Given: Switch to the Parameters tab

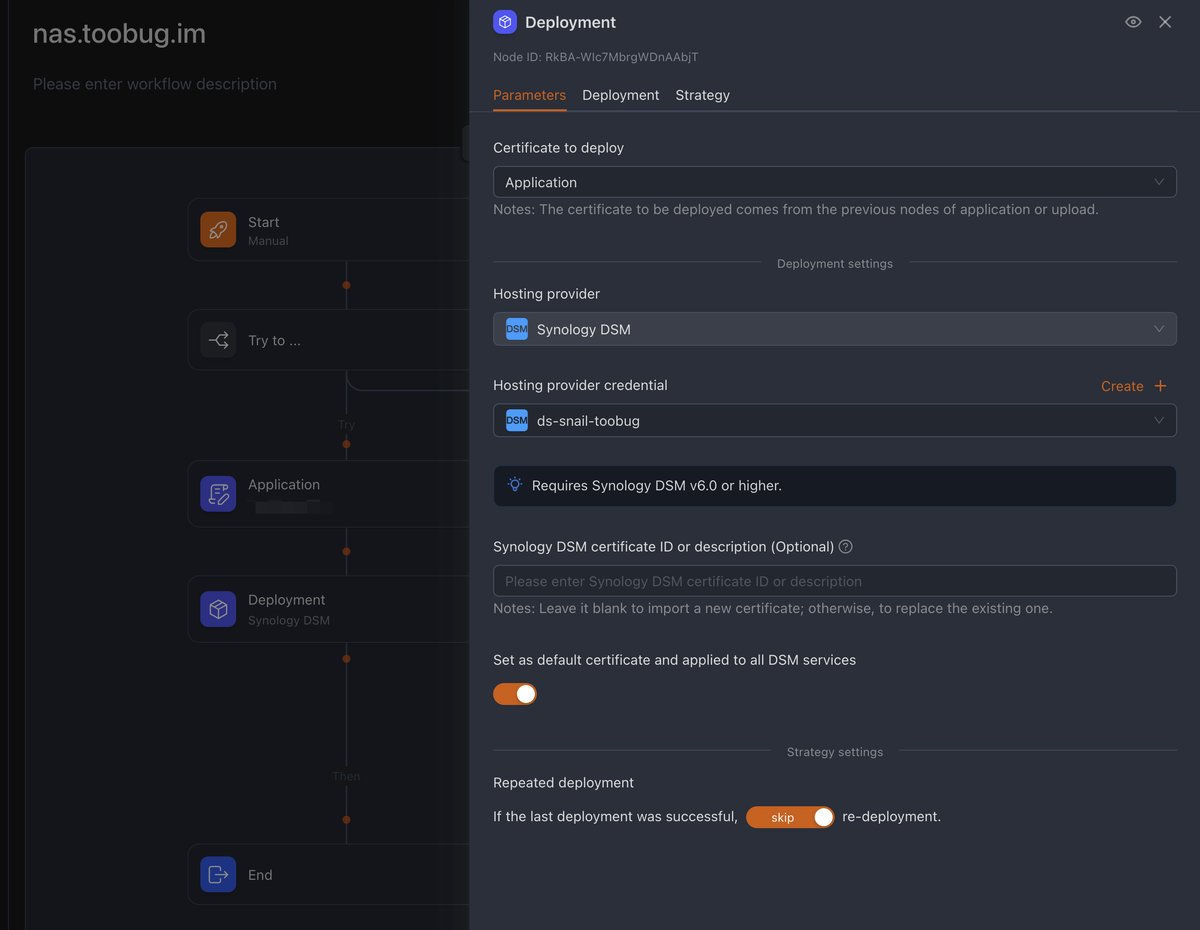Looking at the screenshot, I should [x=529, y=95].
